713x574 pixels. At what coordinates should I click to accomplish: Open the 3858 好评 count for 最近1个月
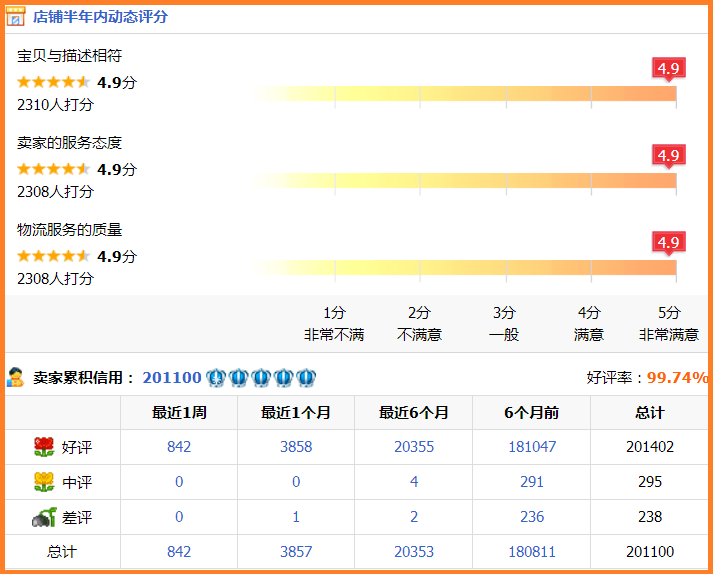(296, 447)
